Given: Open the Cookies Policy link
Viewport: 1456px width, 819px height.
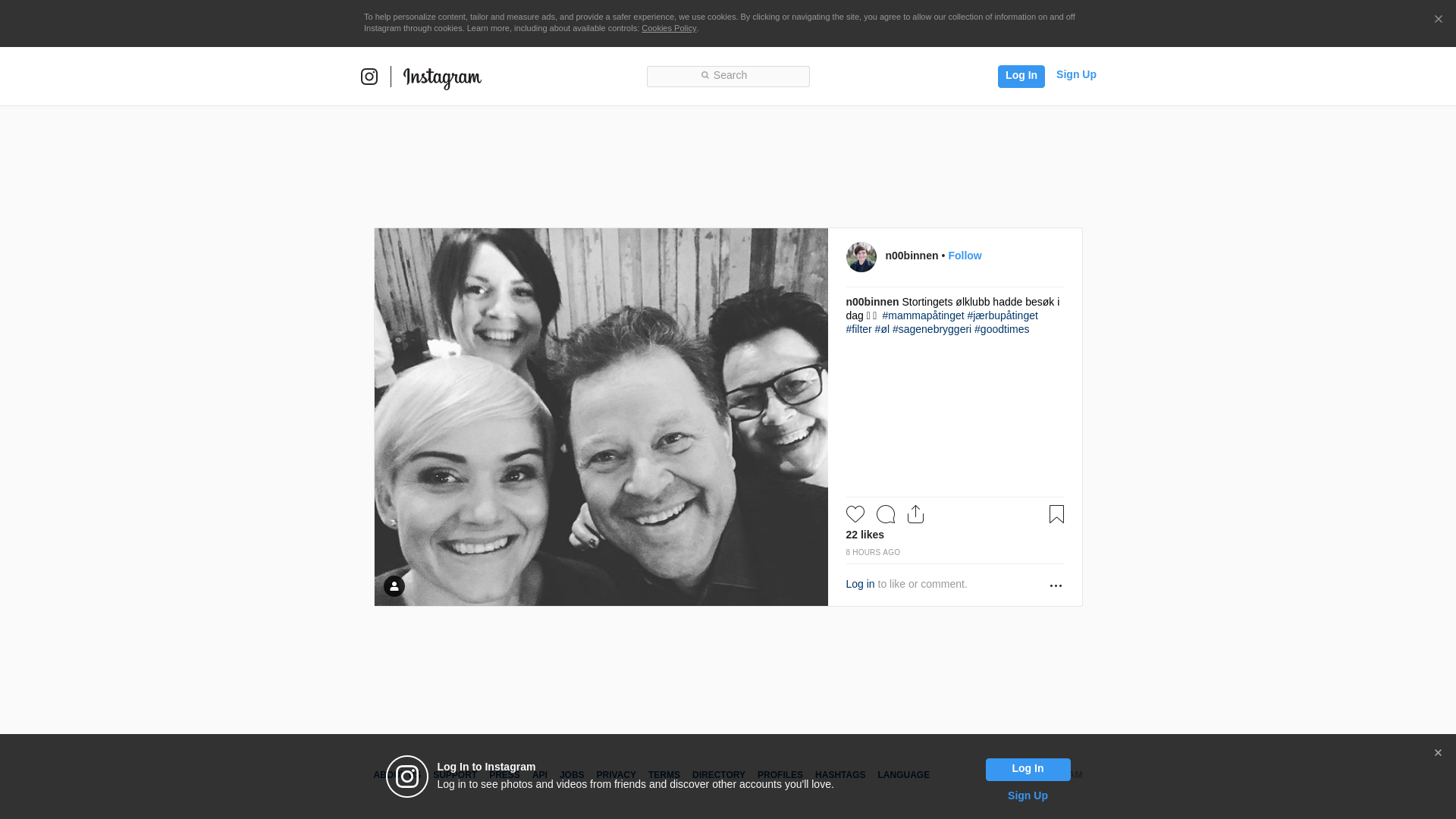Looking at the screenshot, I should [668, 28].
